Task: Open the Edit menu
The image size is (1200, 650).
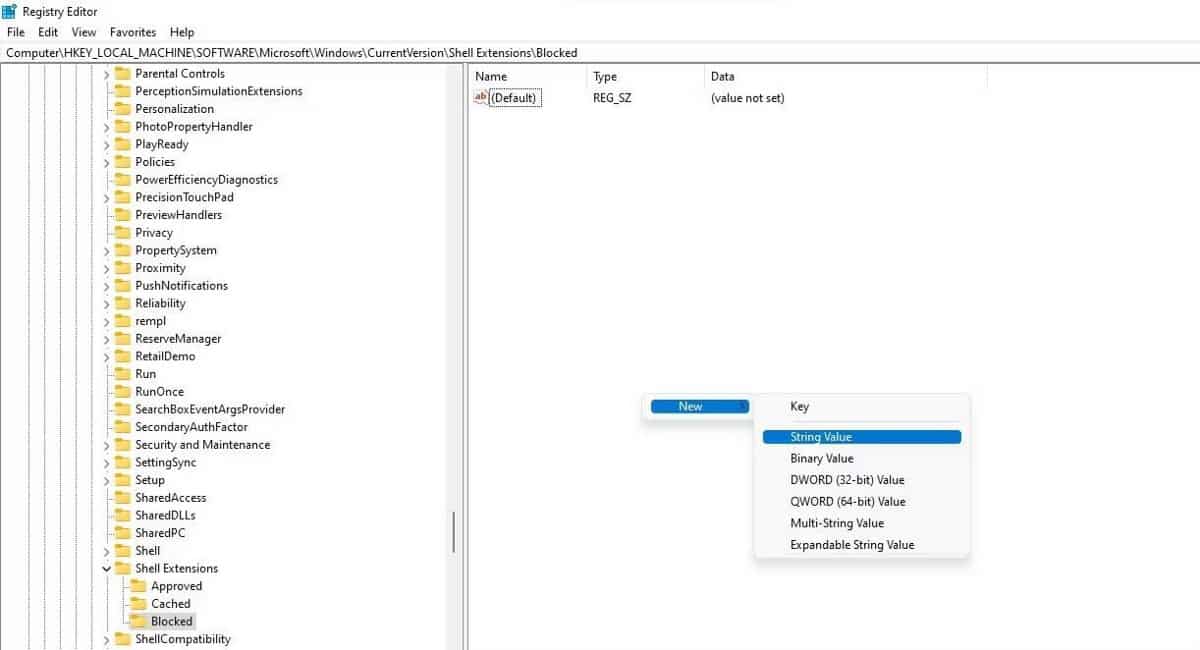Action: coord(47,32)
